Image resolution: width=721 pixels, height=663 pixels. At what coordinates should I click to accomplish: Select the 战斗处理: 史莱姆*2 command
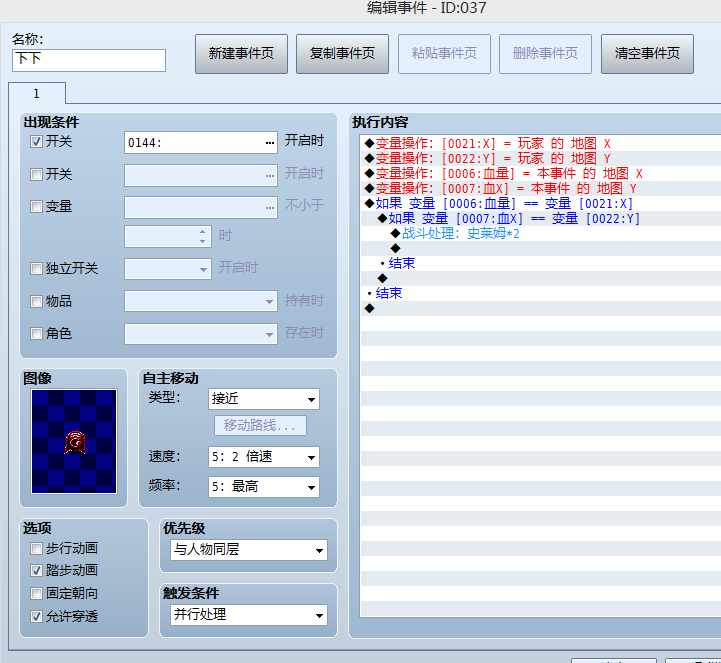point(540,234)
